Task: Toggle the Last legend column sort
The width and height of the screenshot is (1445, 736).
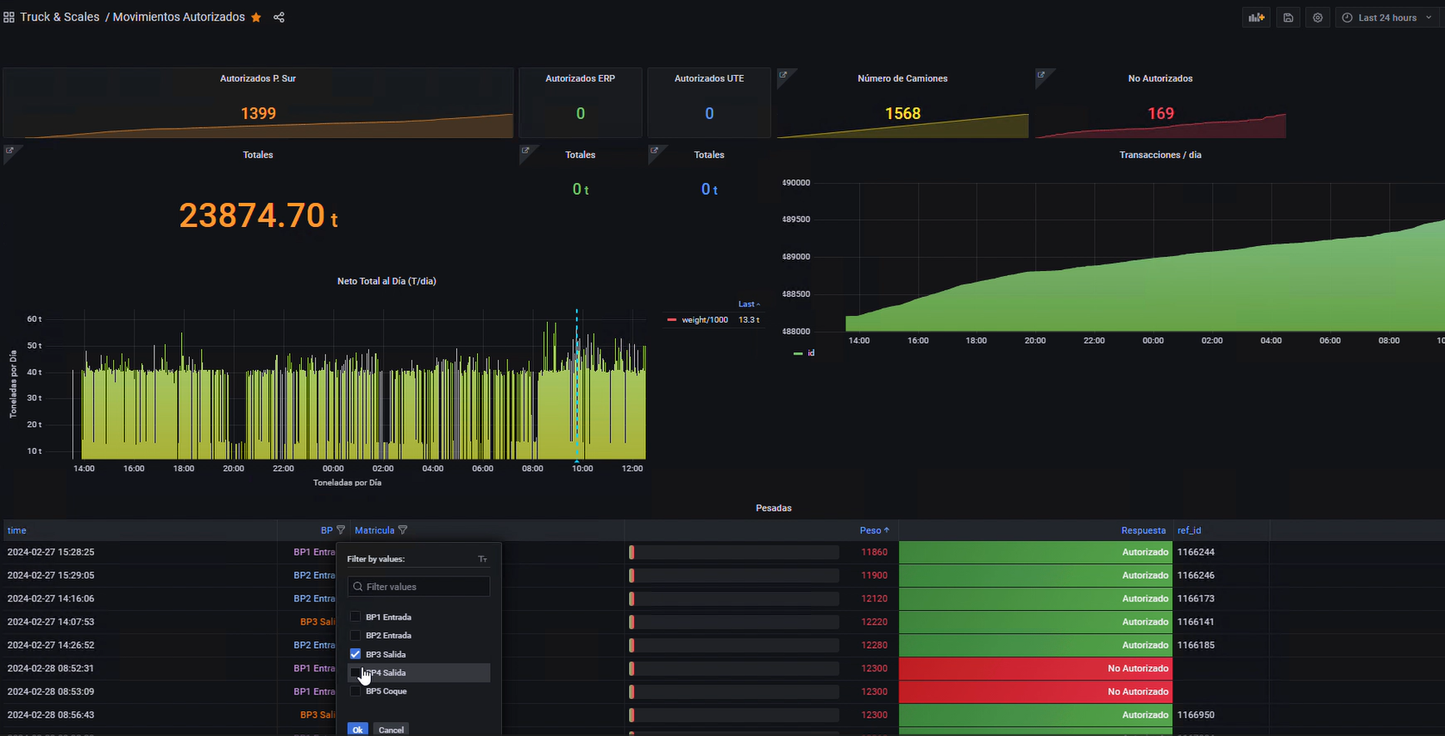Action: click(x=748, y=304)
